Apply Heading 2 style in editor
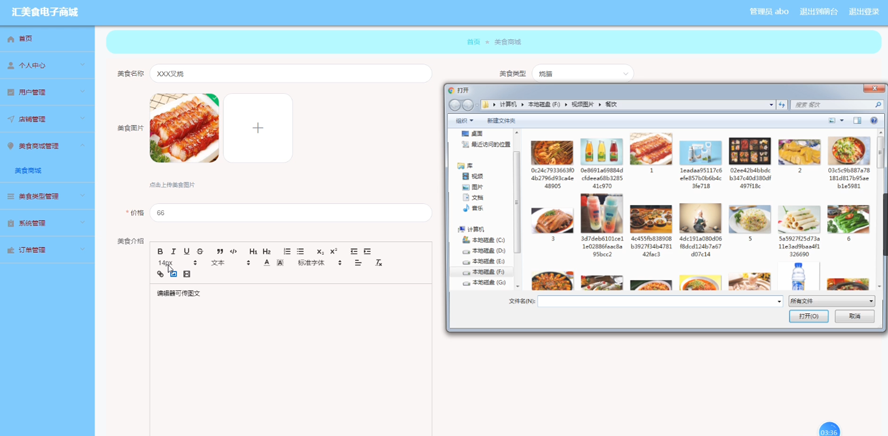Image resolution: width=888 pixels, height=436 pixels. [x=266, y=251]
